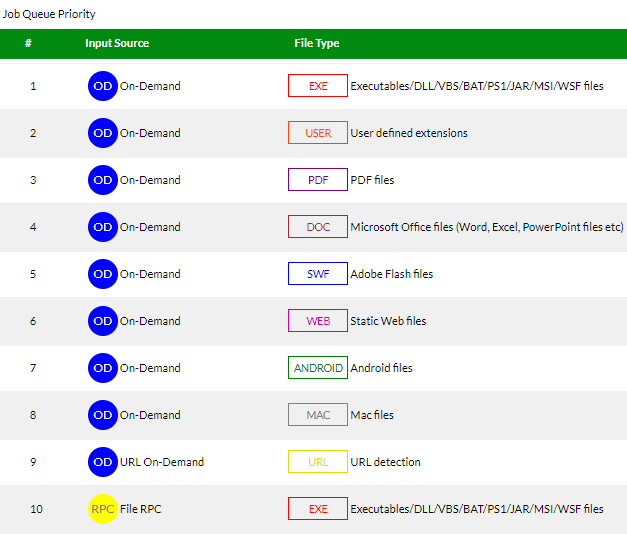Click On-Demand text in row 5

pyautogui.click(x=150, y=274)
